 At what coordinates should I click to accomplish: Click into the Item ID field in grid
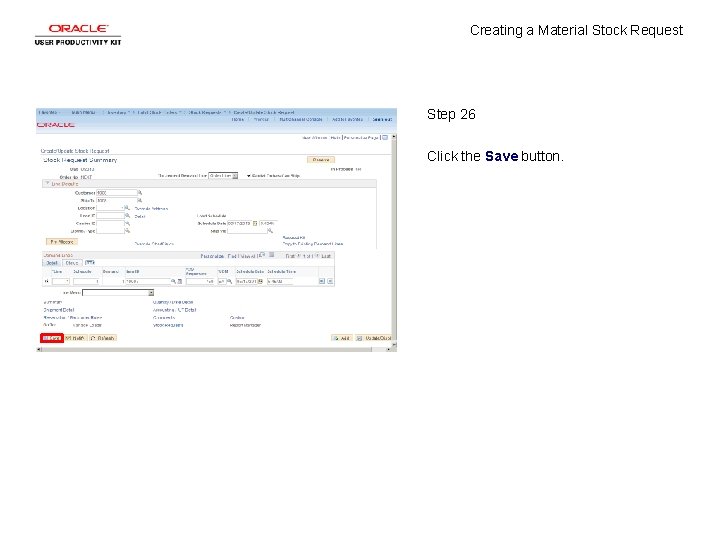pos(148,281)
